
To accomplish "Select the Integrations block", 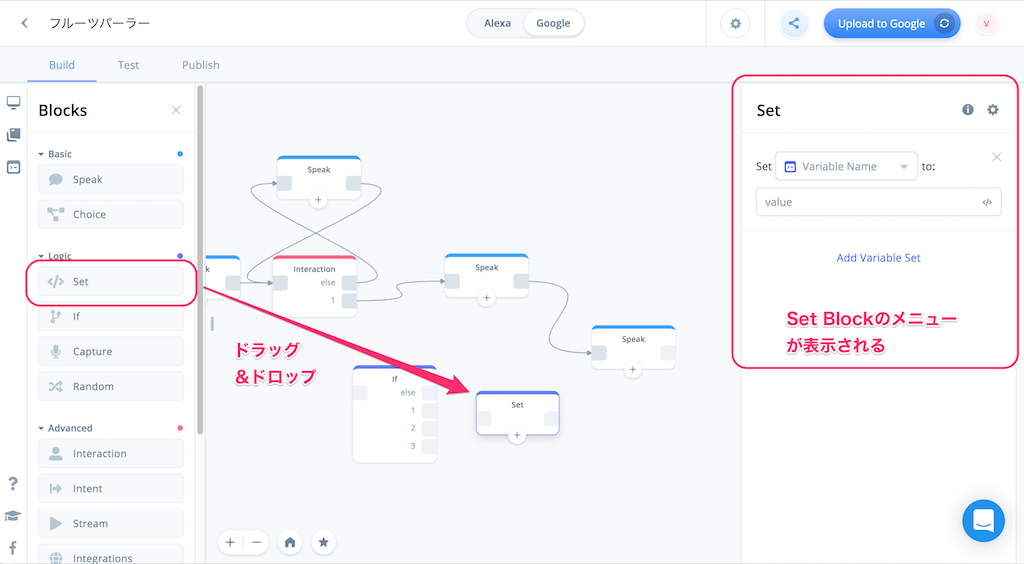I will 110,555.
